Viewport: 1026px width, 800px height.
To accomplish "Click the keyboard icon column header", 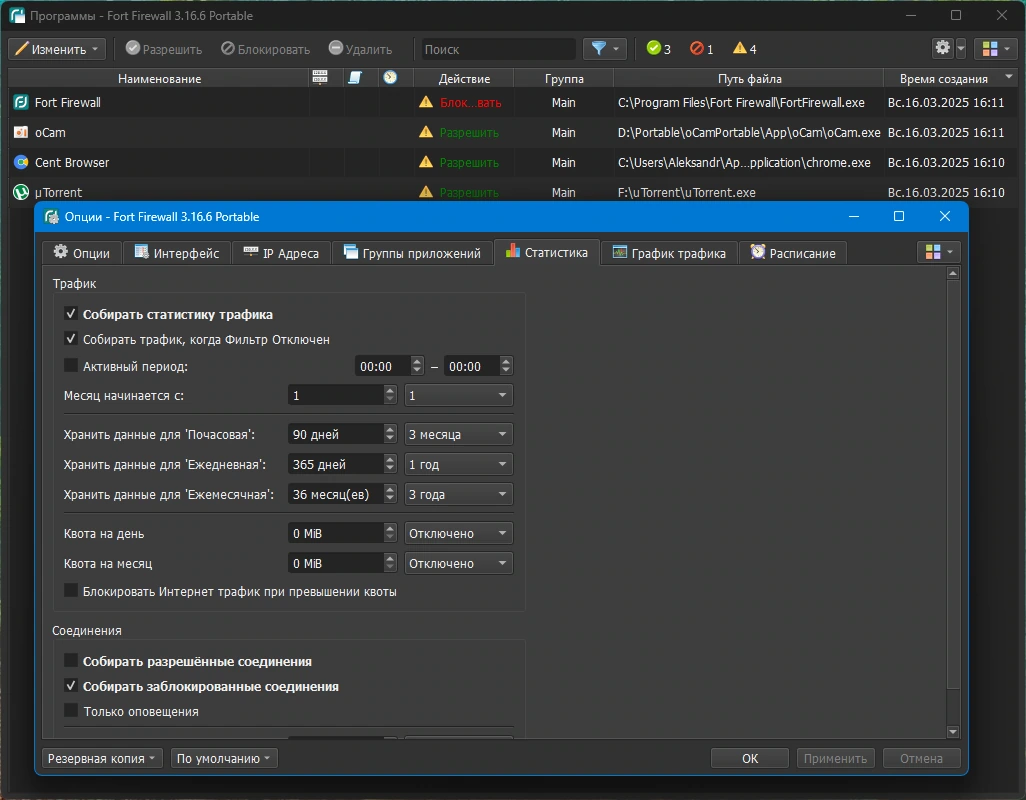I will point(320,78).
